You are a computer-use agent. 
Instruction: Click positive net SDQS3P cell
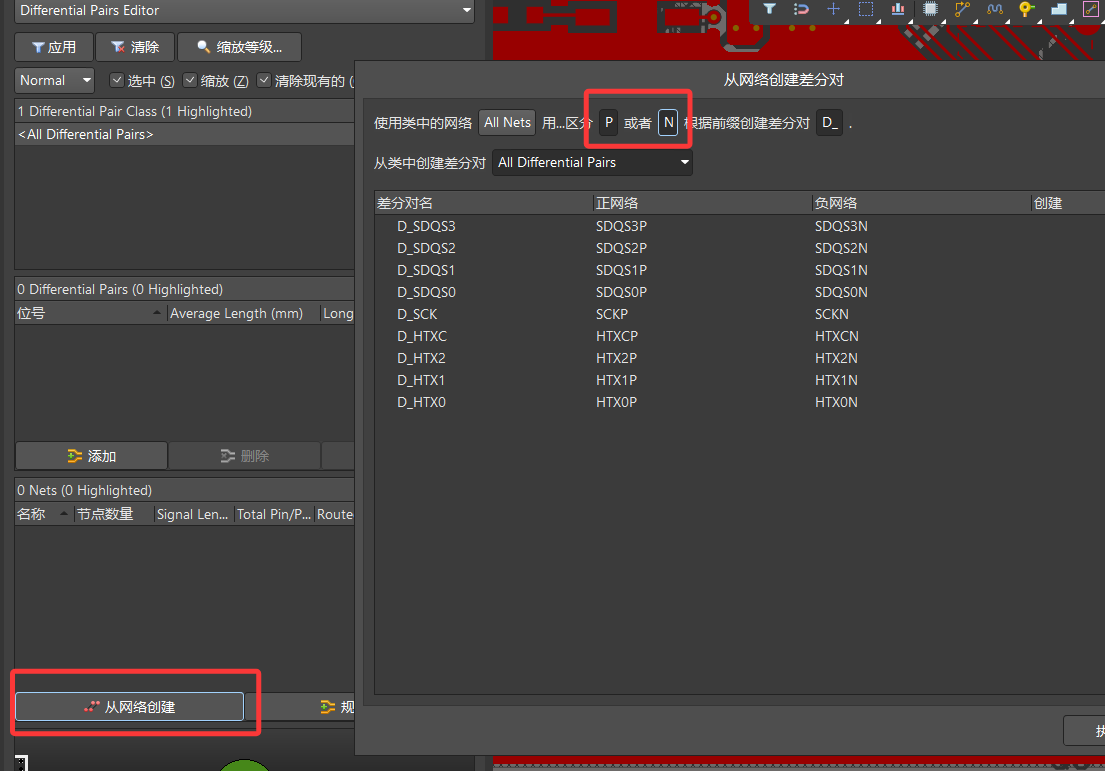622,226
